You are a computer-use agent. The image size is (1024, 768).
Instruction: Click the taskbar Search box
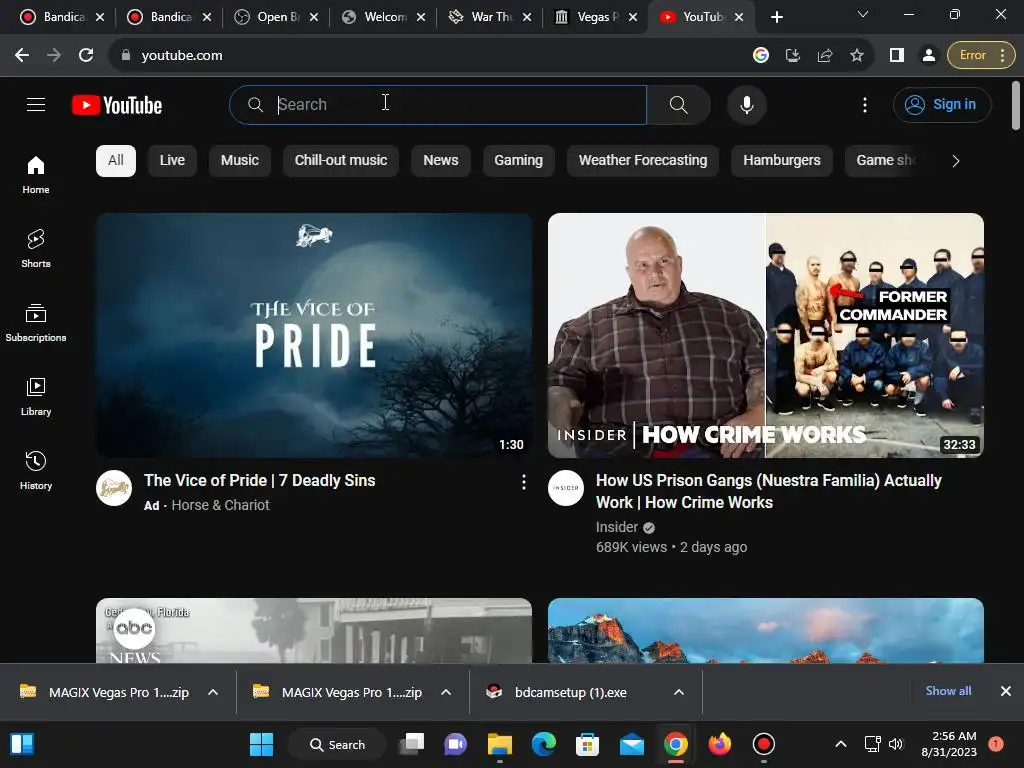click(338, 744)
